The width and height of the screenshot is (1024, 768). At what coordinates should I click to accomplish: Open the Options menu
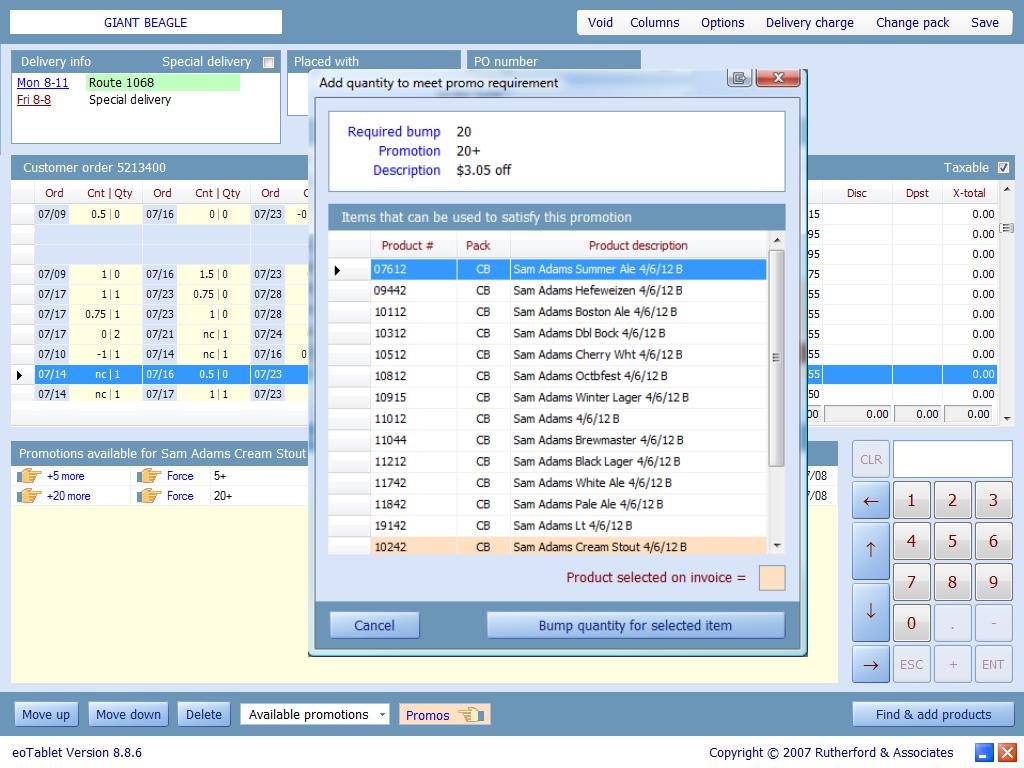point(722,23)
